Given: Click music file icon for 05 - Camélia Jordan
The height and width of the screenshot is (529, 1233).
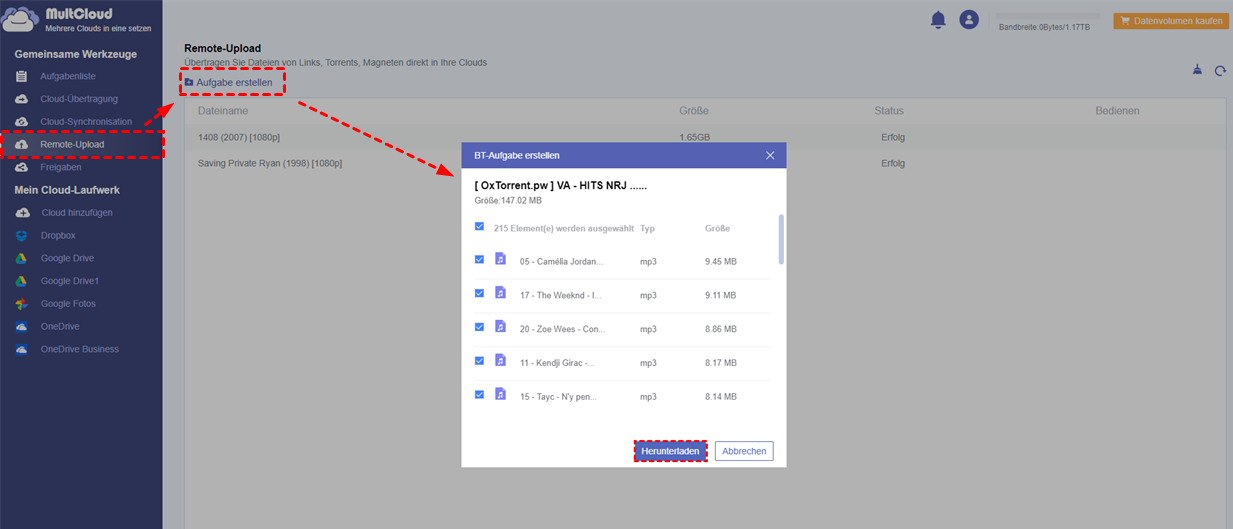Looking at the screenshot, I should tap(500, 259).
